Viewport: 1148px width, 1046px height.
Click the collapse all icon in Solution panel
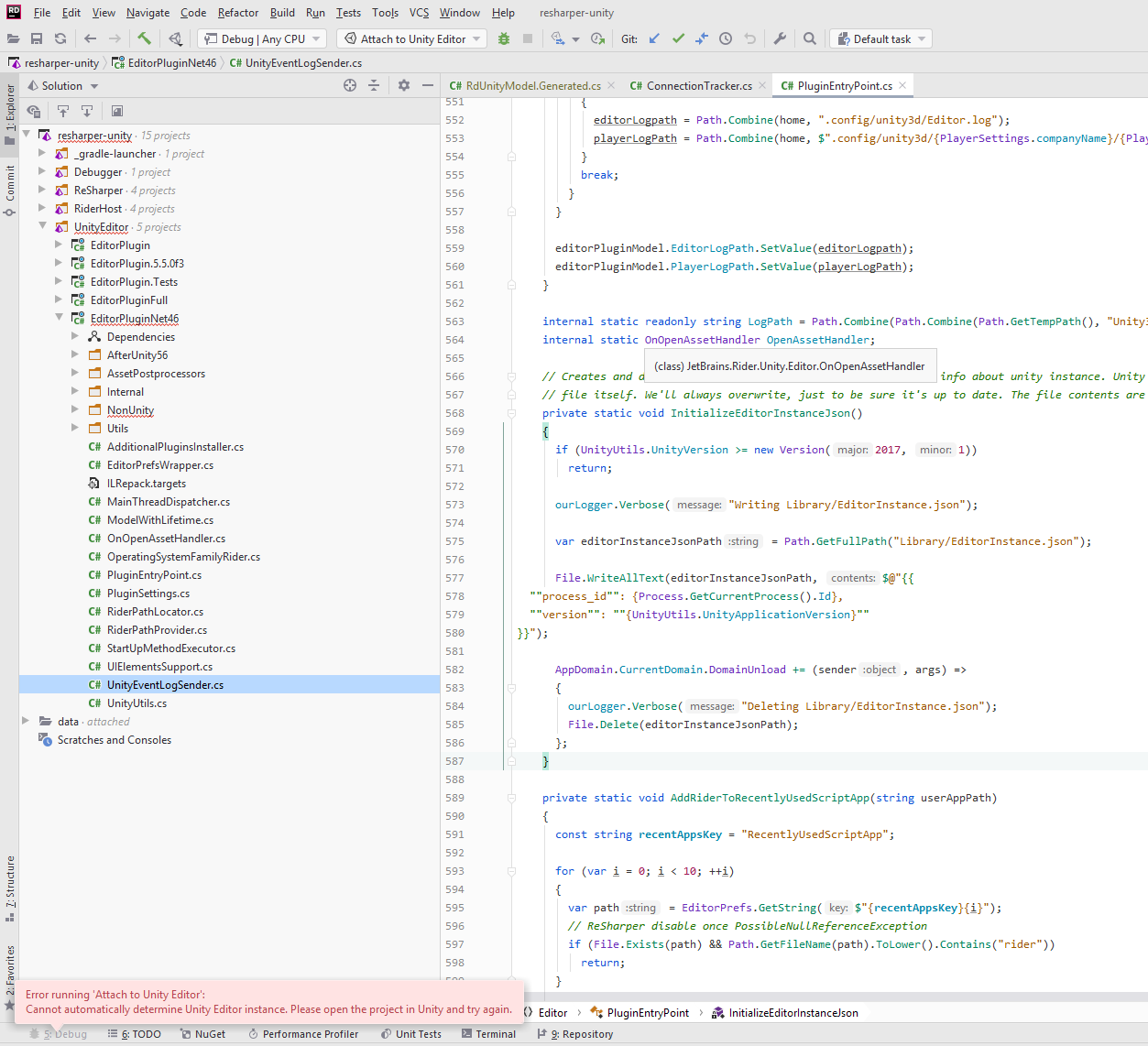pos(374,85)
